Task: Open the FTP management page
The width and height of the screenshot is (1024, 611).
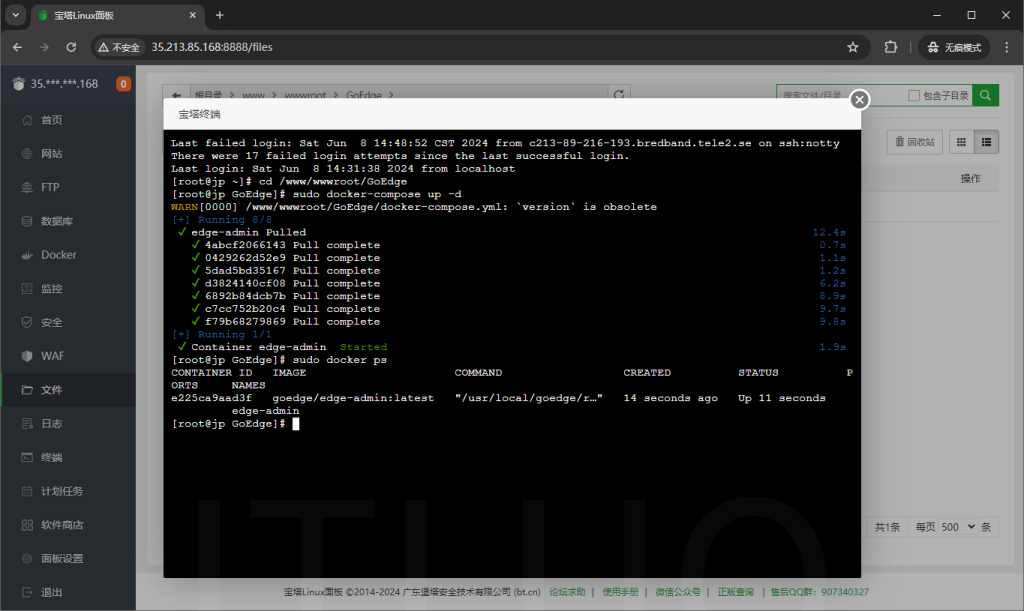Action: 50,187
